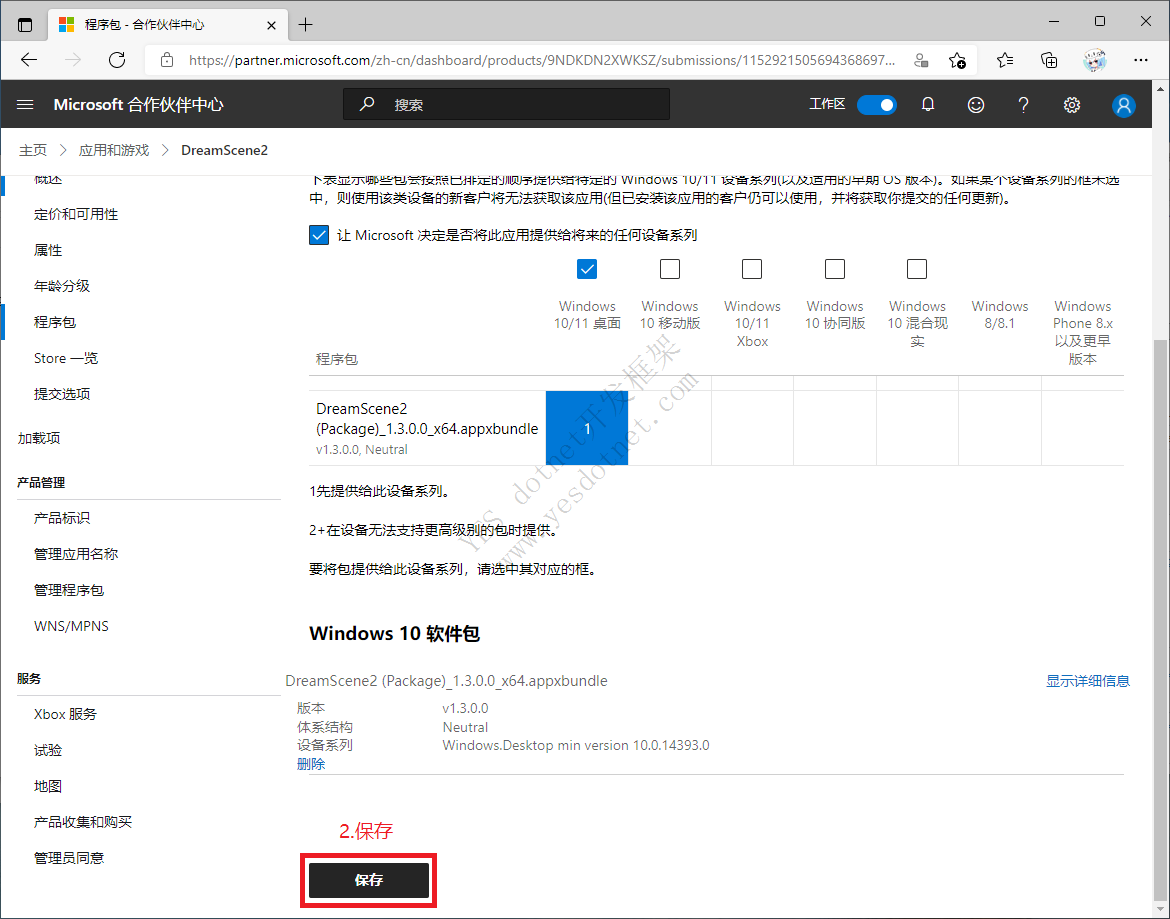
Task: Open notifications bell
Action: click(927, 104)
